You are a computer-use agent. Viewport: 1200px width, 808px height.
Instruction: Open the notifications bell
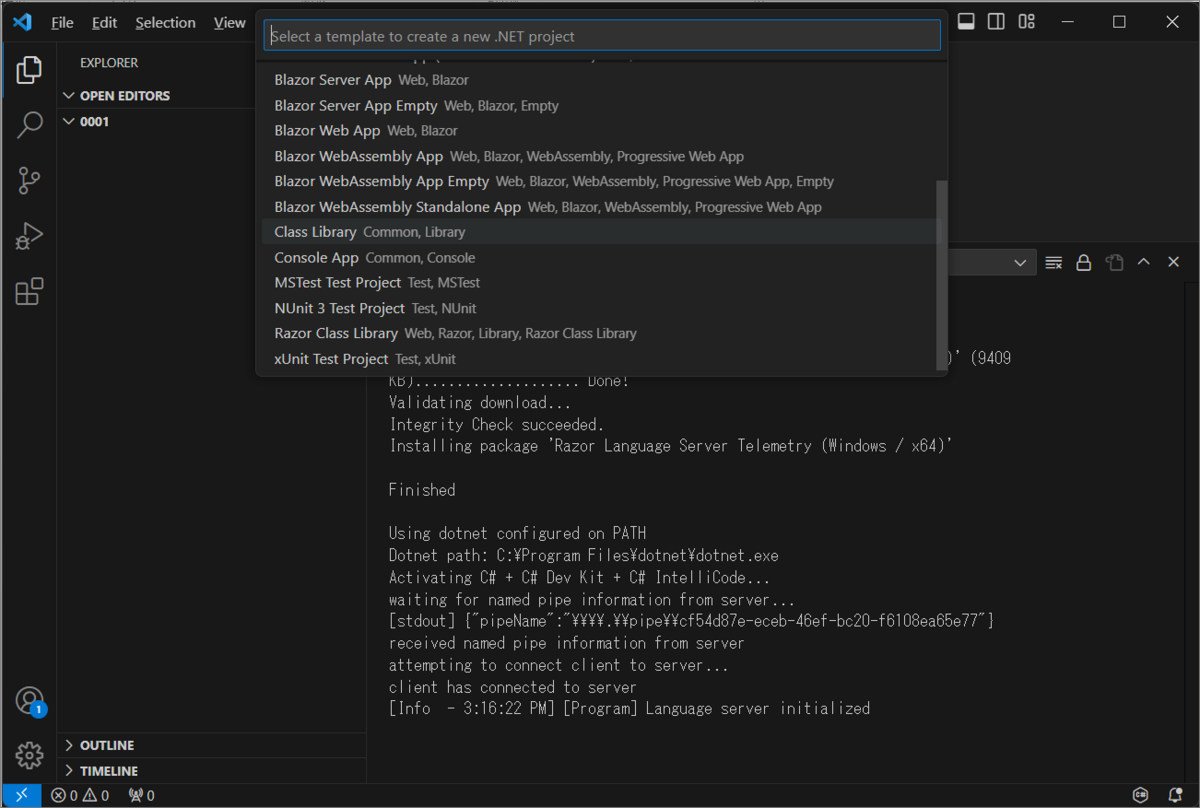pos(1176,796)
